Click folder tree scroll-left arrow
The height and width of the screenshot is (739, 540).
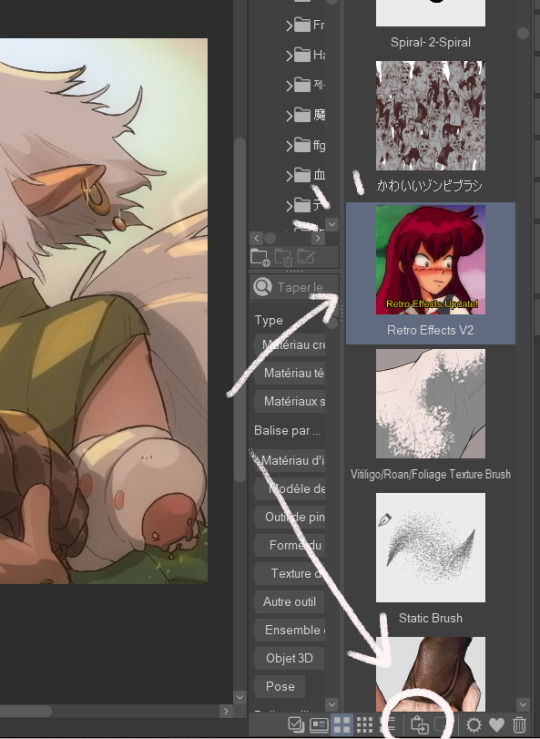[256, 238]
